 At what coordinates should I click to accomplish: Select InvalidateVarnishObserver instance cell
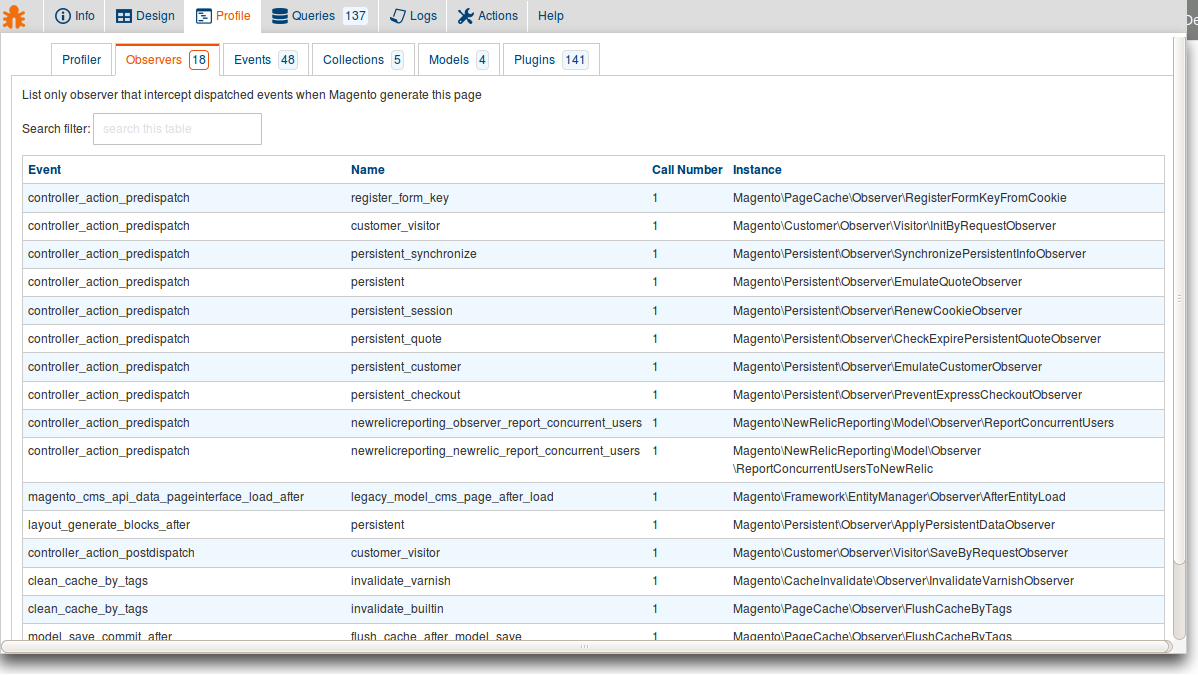903,581
